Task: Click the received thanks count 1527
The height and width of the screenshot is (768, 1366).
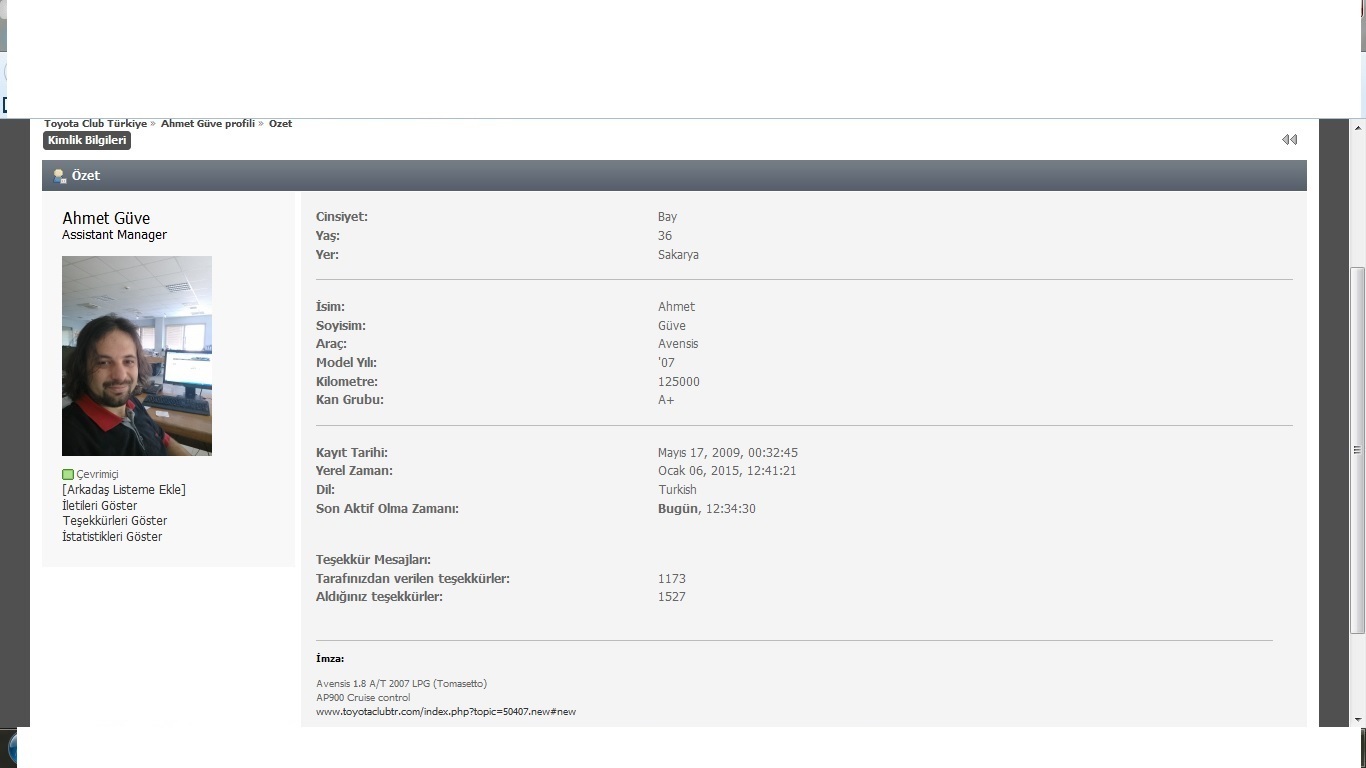Action: point(671,597)
